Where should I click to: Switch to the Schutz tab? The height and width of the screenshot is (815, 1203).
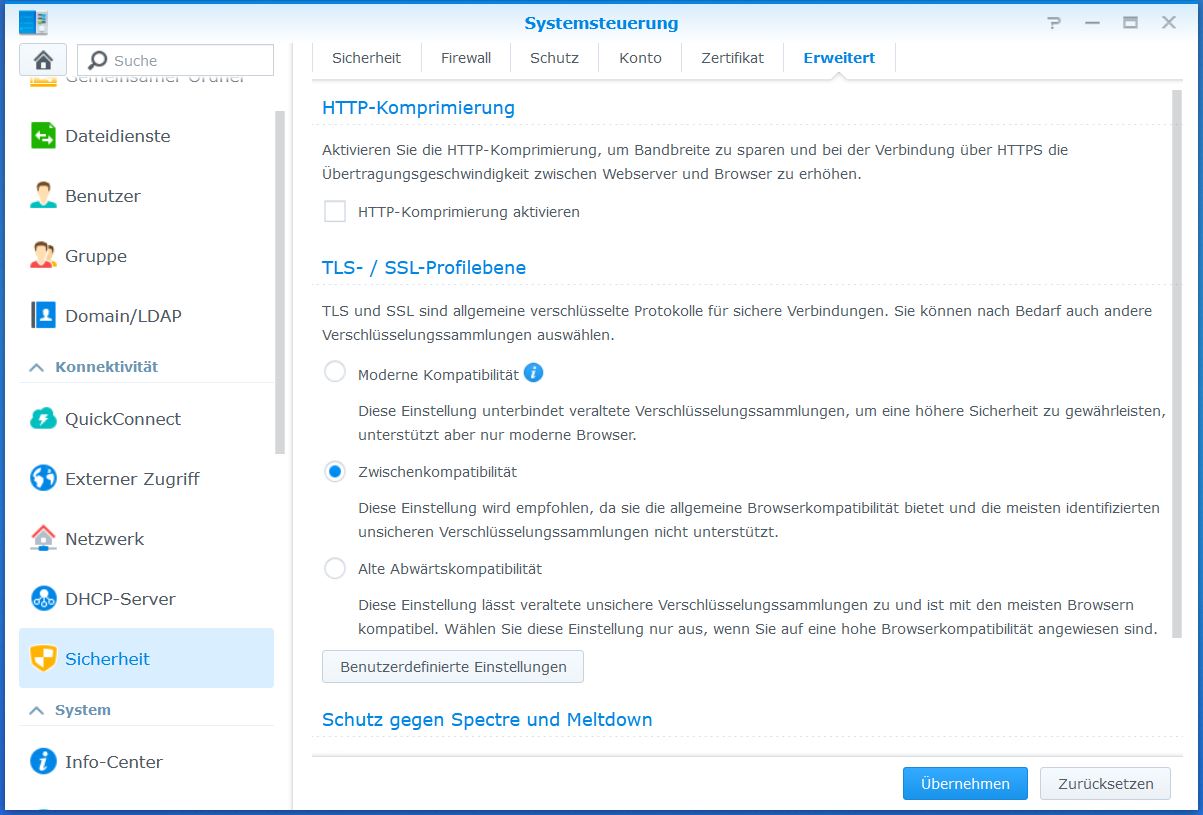(555, 58)
